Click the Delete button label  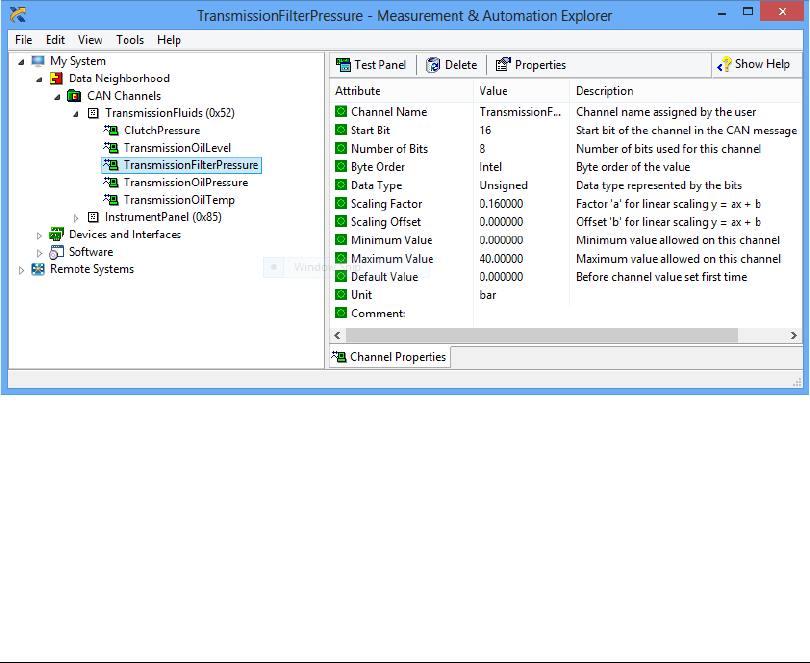click(461, 65)
